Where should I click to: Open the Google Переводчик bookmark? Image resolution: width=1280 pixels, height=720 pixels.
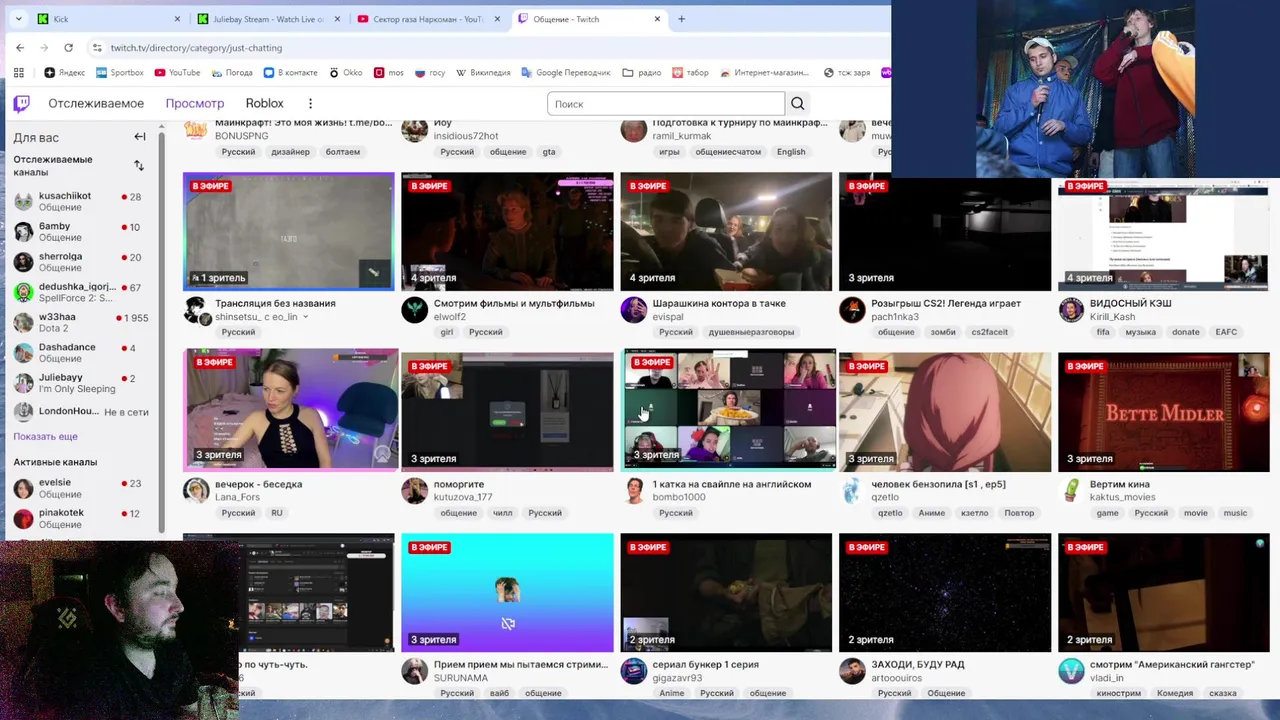[x=565, y=72]
